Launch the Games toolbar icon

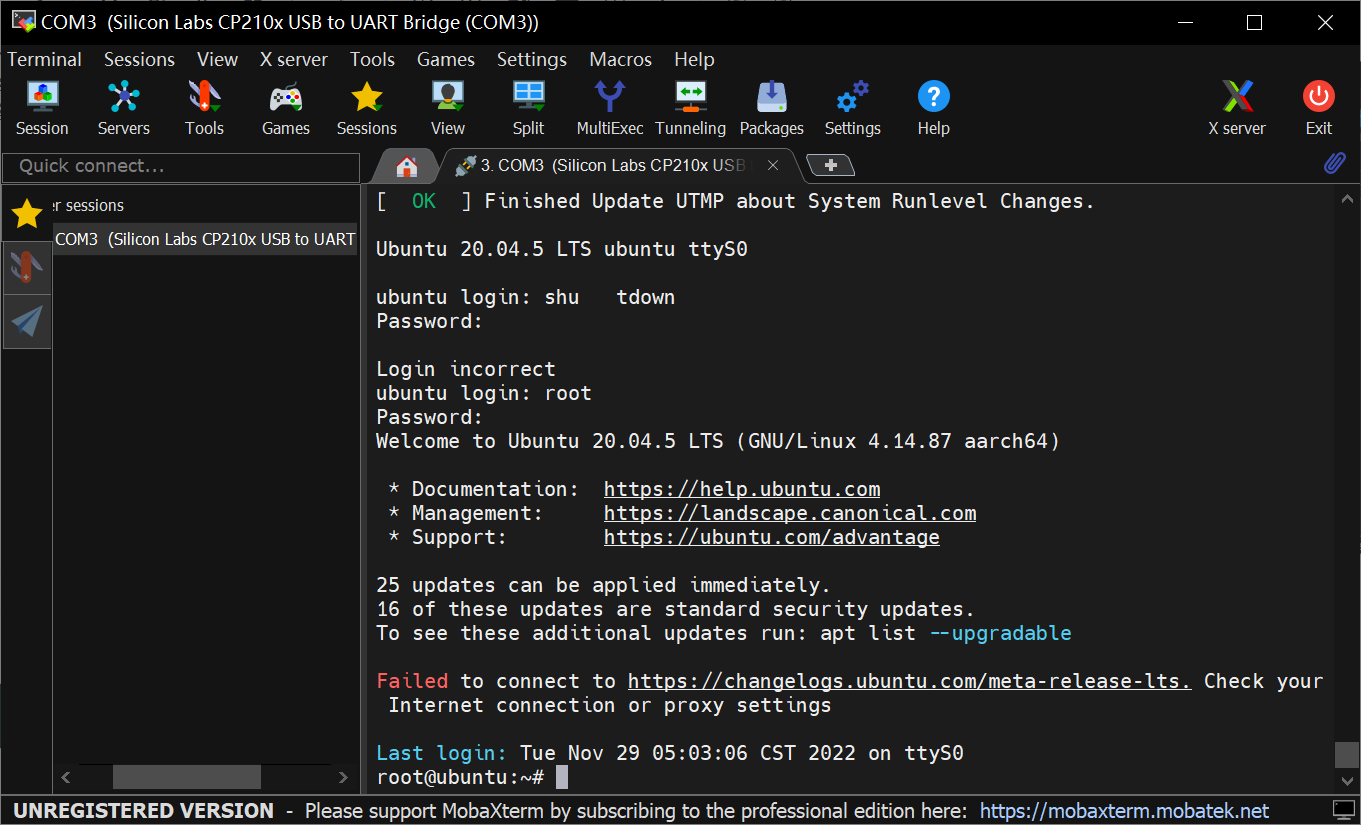coord(286,108)
